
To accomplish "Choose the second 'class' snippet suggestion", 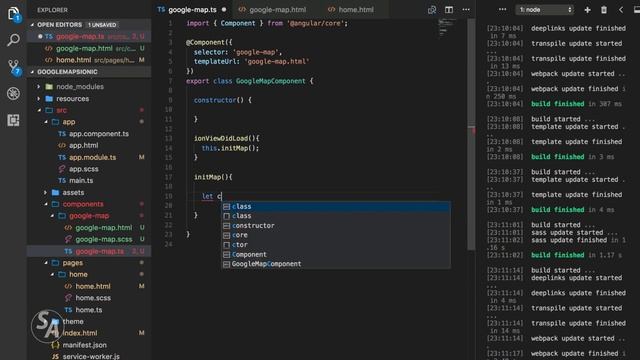I will click(x=336, y=216).
